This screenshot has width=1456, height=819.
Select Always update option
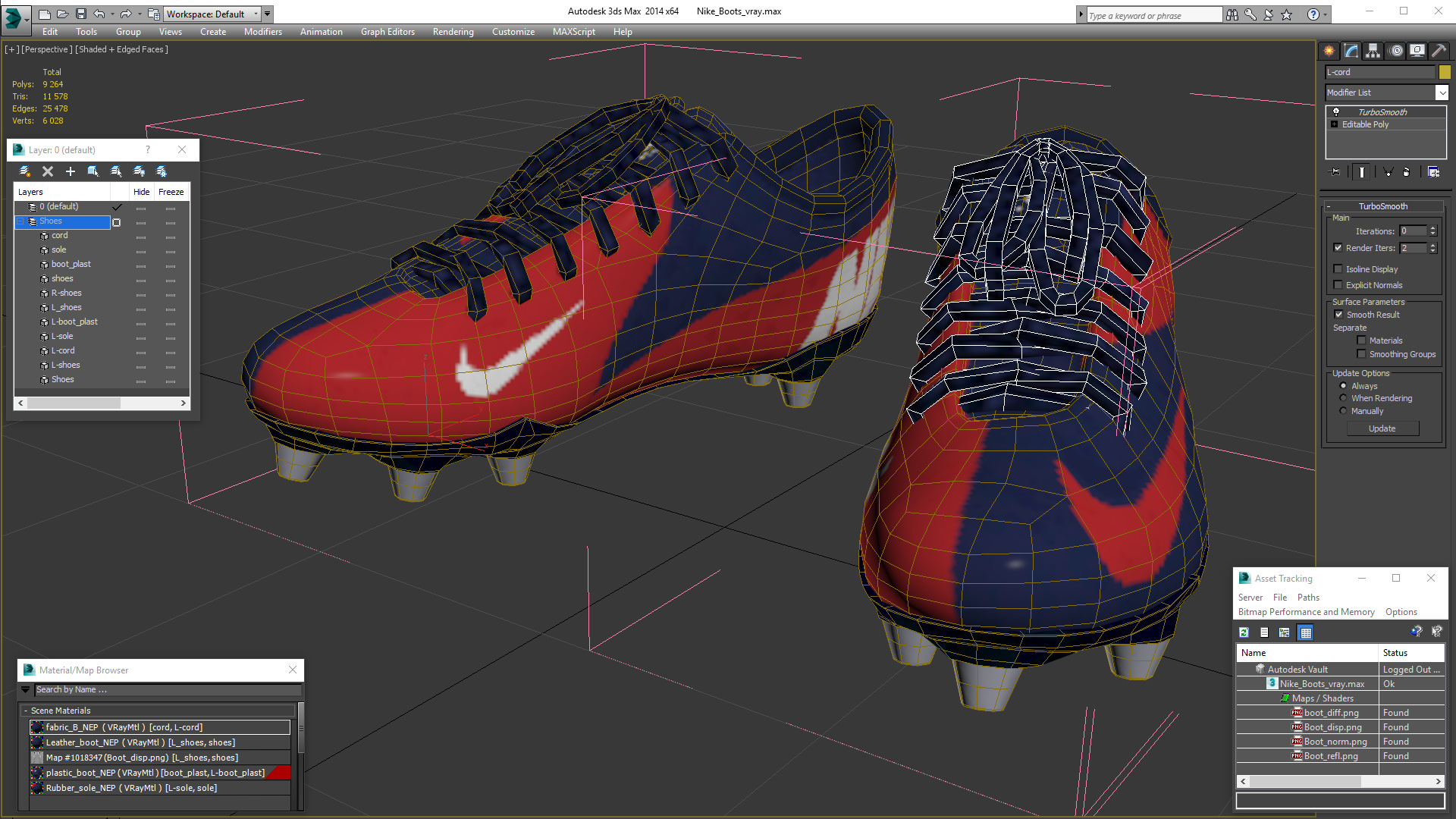(1343, 386)
